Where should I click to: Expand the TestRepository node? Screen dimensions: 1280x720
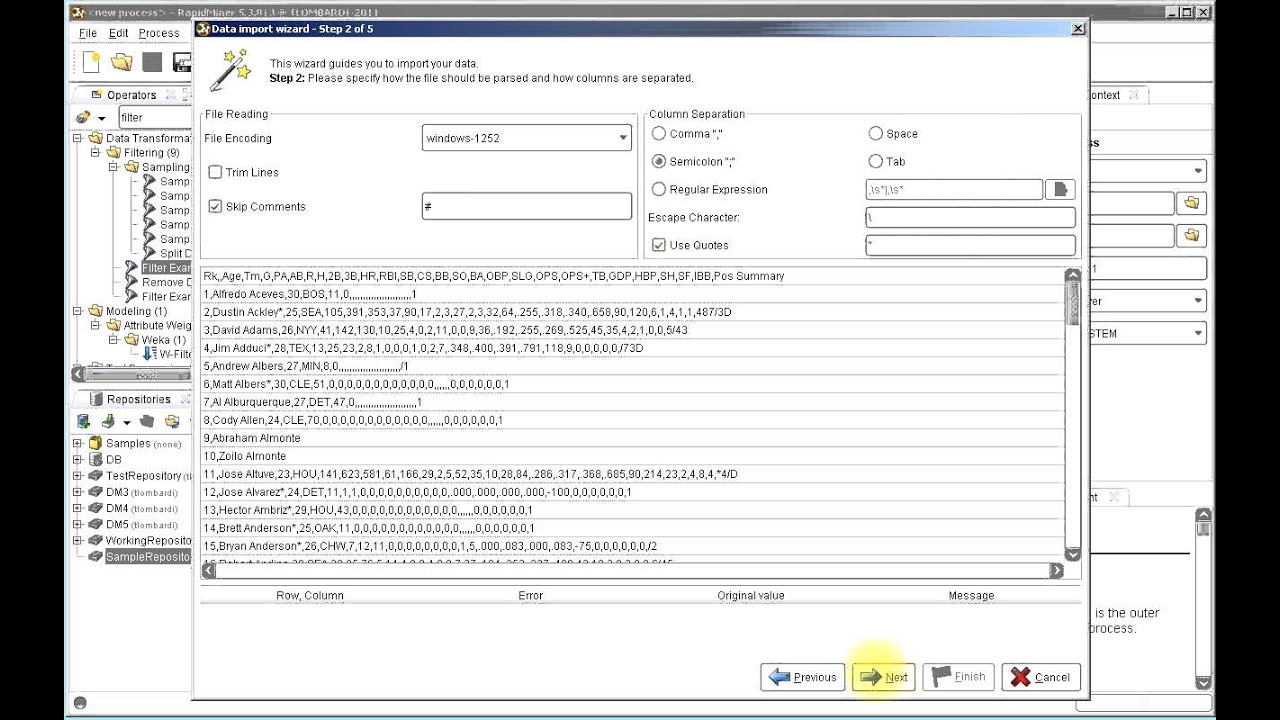tap(78, 476)
